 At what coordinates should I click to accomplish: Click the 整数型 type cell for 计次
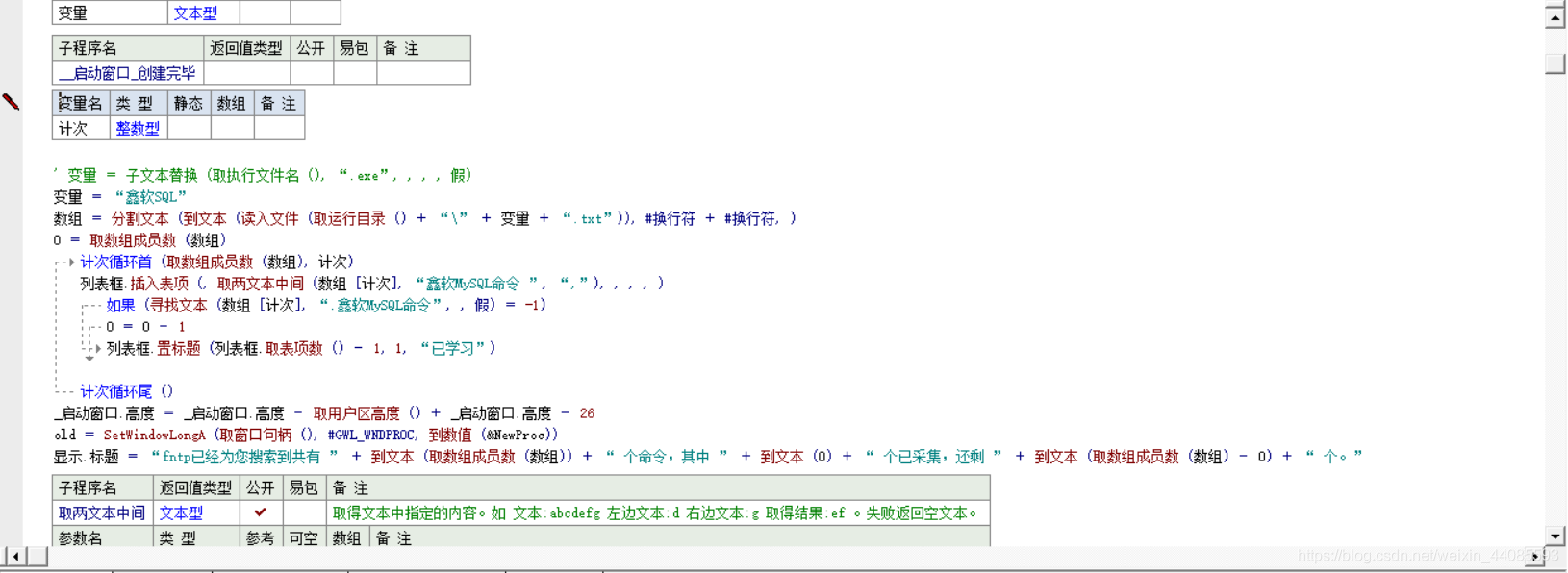click(x=138, y=128)
